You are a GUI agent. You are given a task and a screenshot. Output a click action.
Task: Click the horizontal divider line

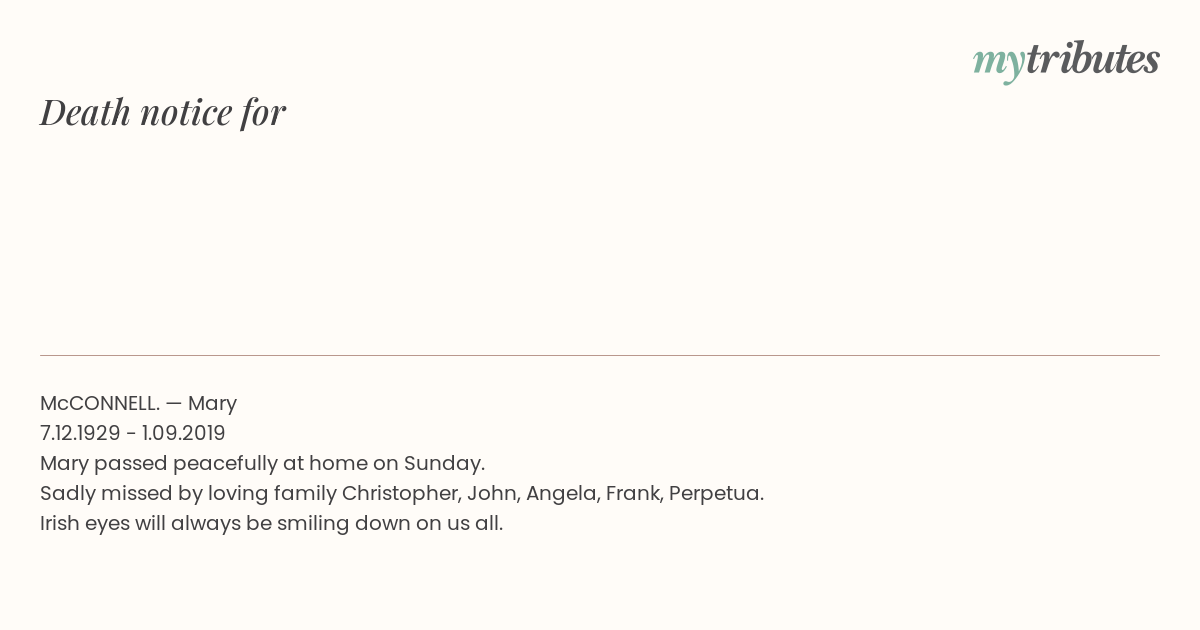click(x=600, y=355)
